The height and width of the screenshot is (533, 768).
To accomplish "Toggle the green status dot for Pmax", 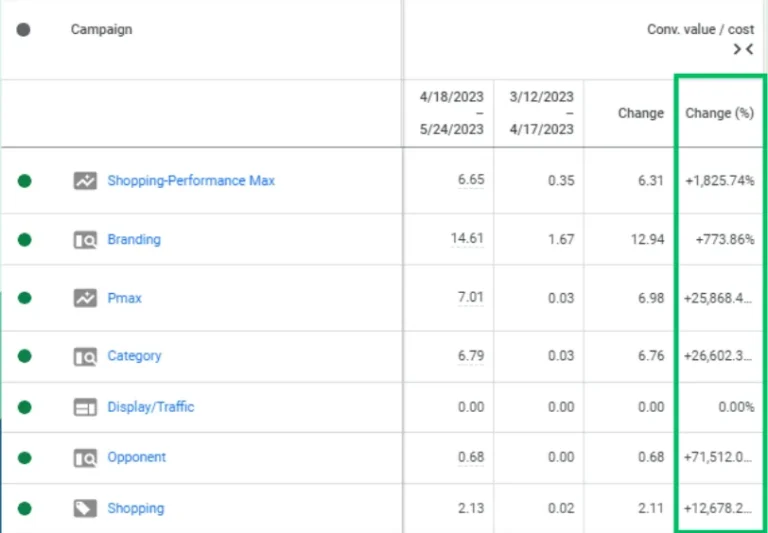I will 24,298.
